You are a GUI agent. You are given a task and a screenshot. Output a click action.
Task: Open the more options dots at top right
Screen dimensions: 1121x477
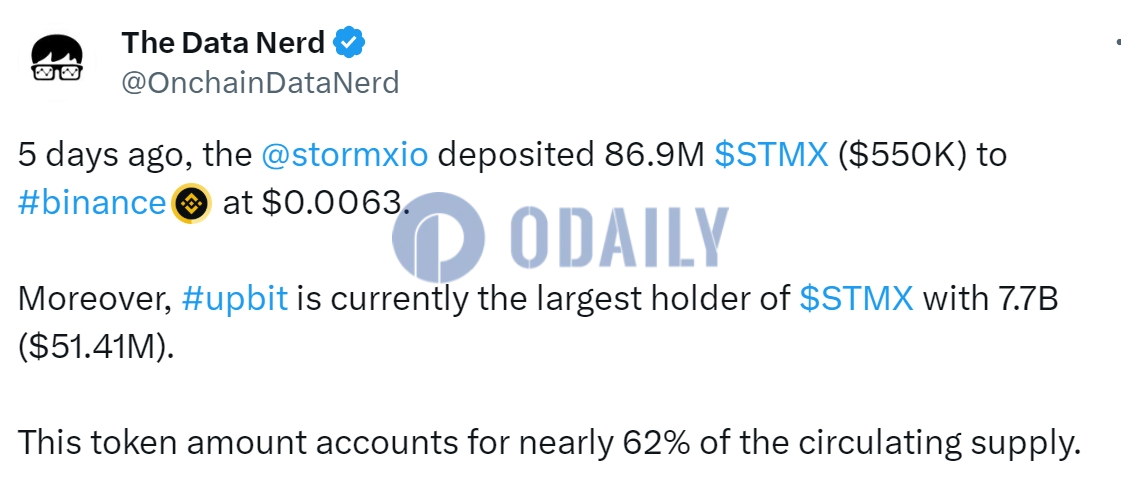pos(1117,44)
